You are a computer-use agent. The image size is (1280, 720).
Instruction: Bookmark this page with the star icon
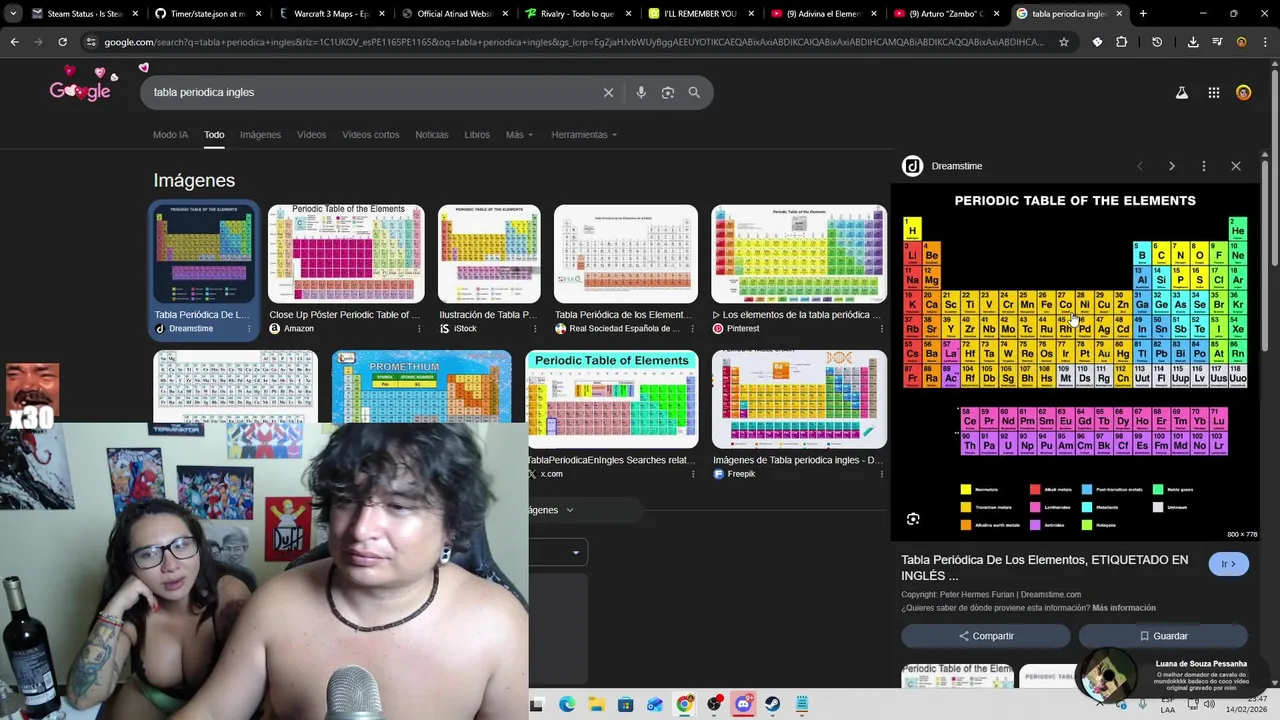[x=1063, y=42]
